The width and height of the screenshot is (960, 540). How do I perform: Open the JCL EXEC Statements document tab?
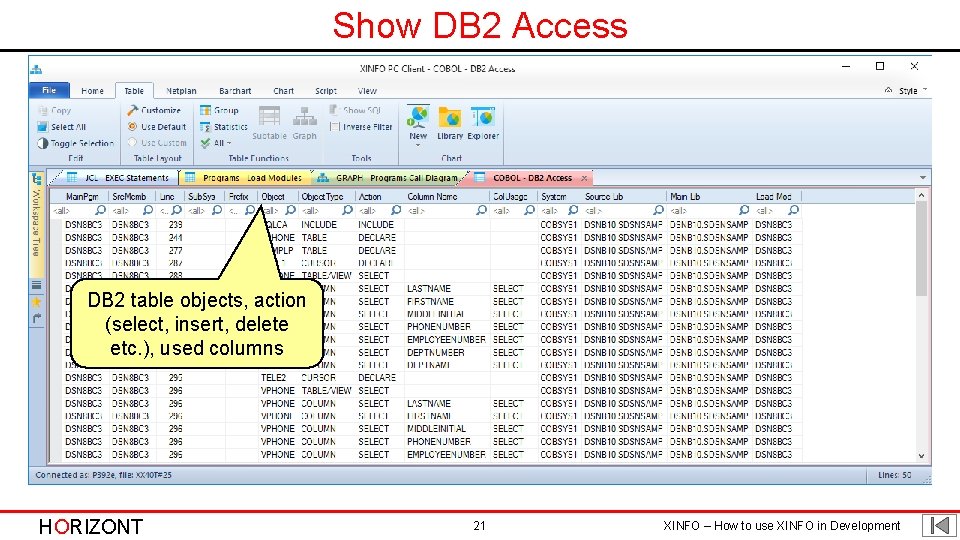pos(118,178)
